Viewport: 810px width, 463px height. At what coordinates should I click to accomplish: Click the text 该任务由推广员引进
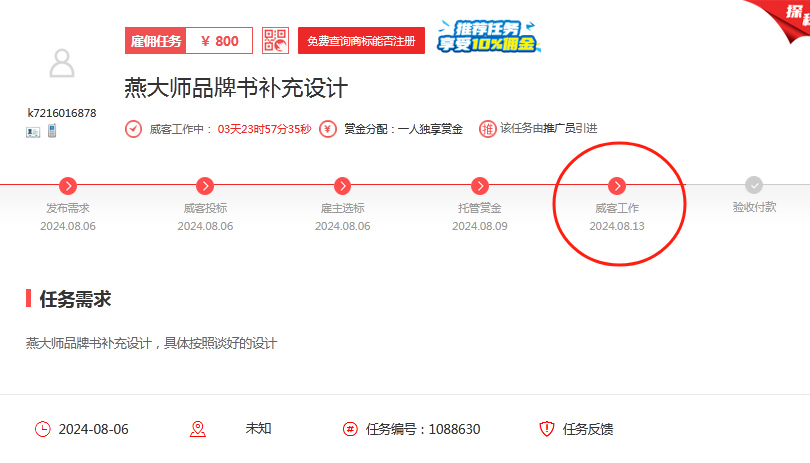click(549, 128)
